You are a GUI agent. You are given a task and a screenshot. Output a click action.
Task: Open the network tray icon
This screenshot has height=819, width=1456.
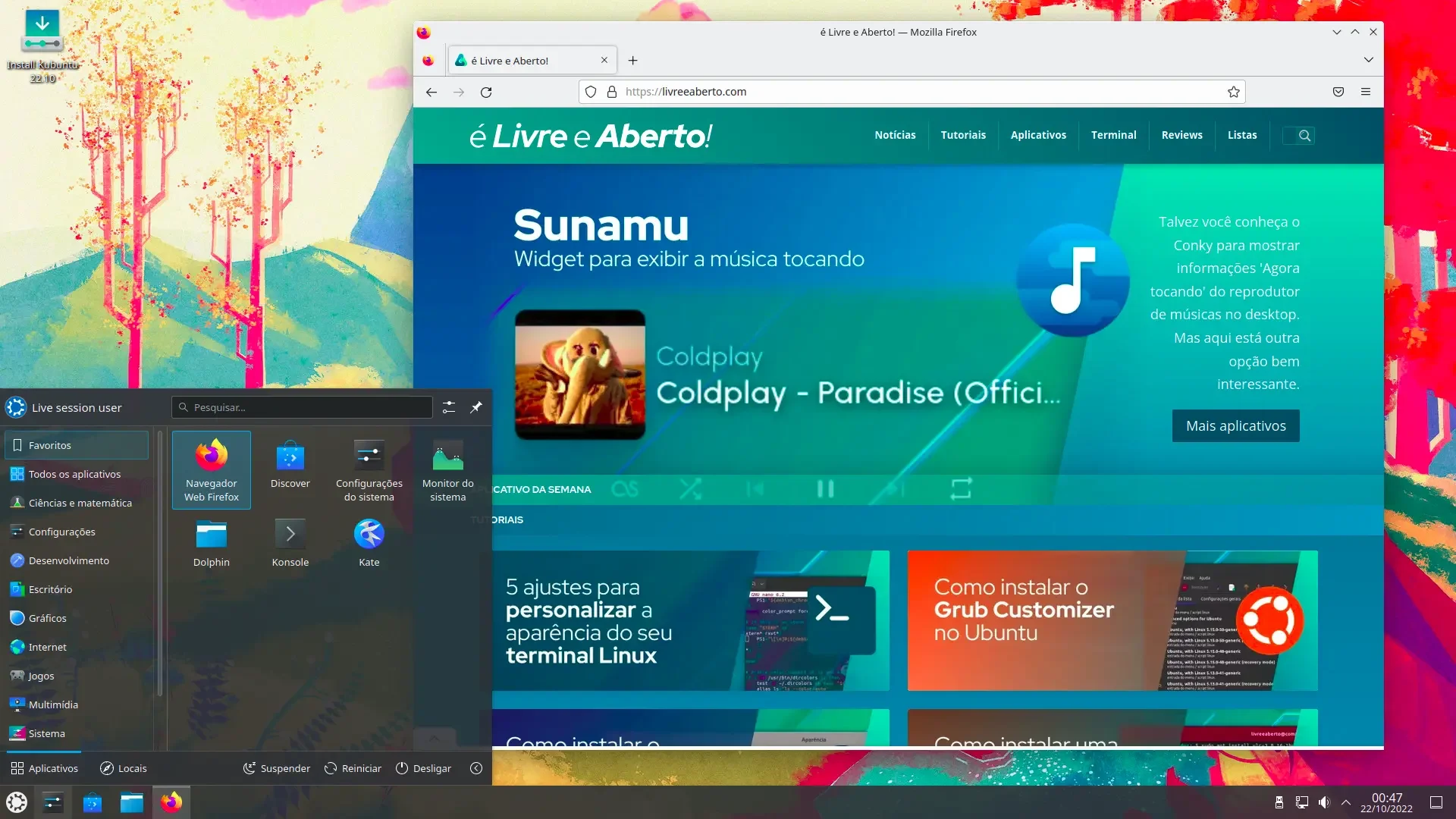(1302, 802)
